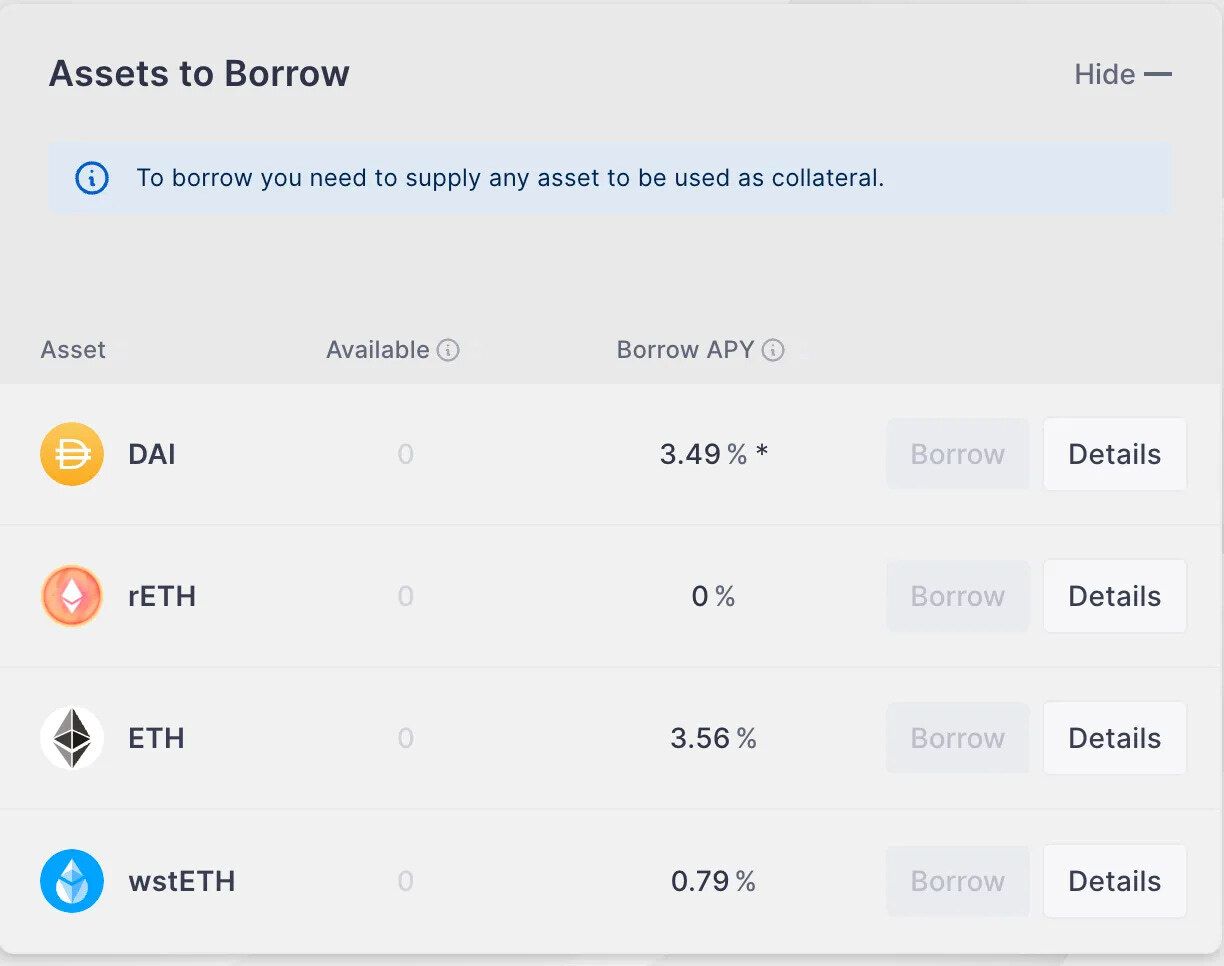The height and width of the screenshot is (966, 1224).
Task: Click the Available column header label
Action: 377,350
